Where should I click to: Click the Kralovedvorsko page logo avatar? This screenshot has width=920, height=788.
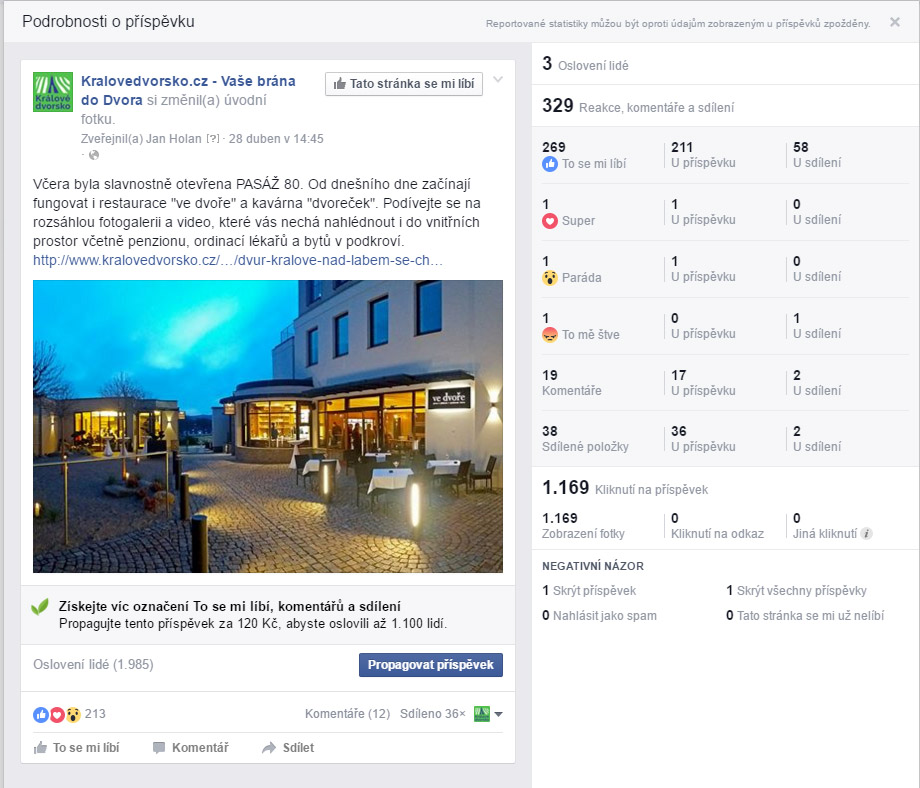53,92
